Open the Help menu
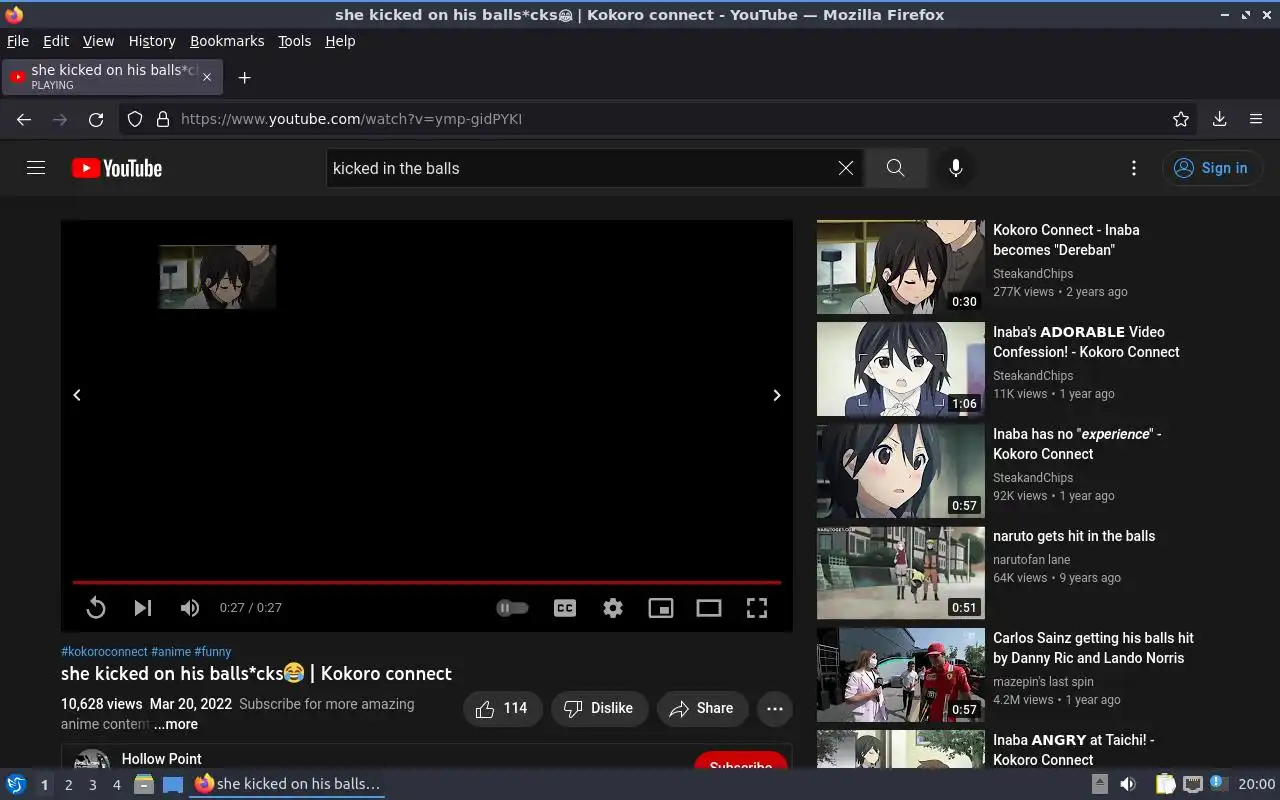The image size is (1280, 800). click(340, 41)
